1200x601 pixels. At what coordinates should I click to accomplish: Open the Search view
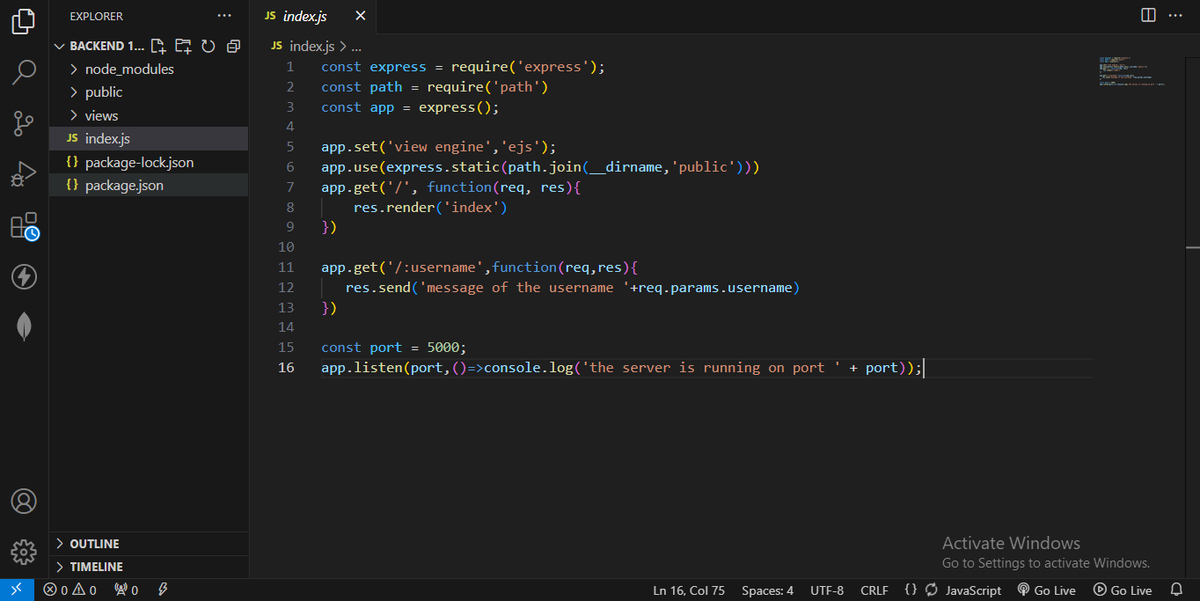click(x=24, y=72)
